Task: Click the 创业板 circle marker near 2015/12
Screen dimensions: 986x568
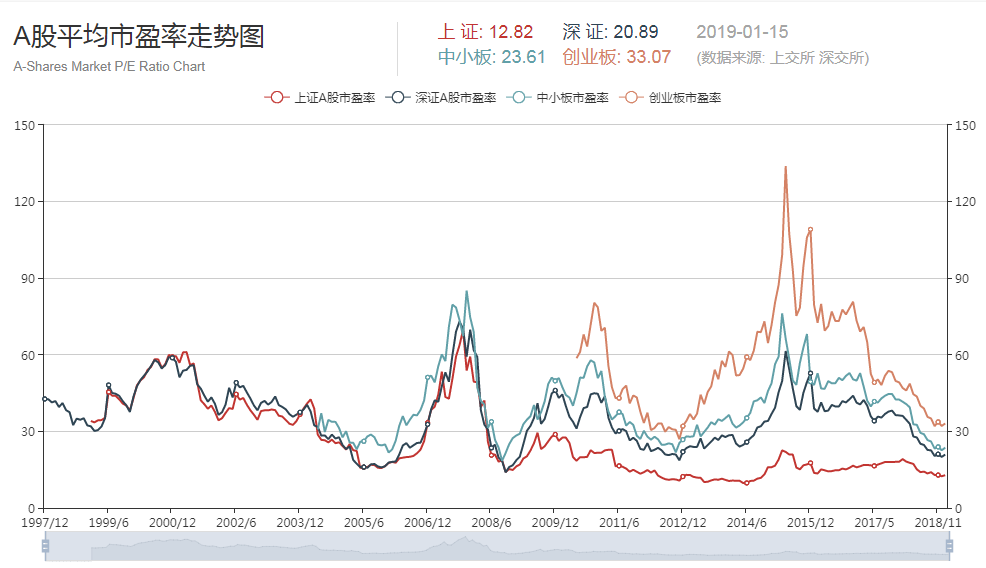Action: [x=810, y=229]
